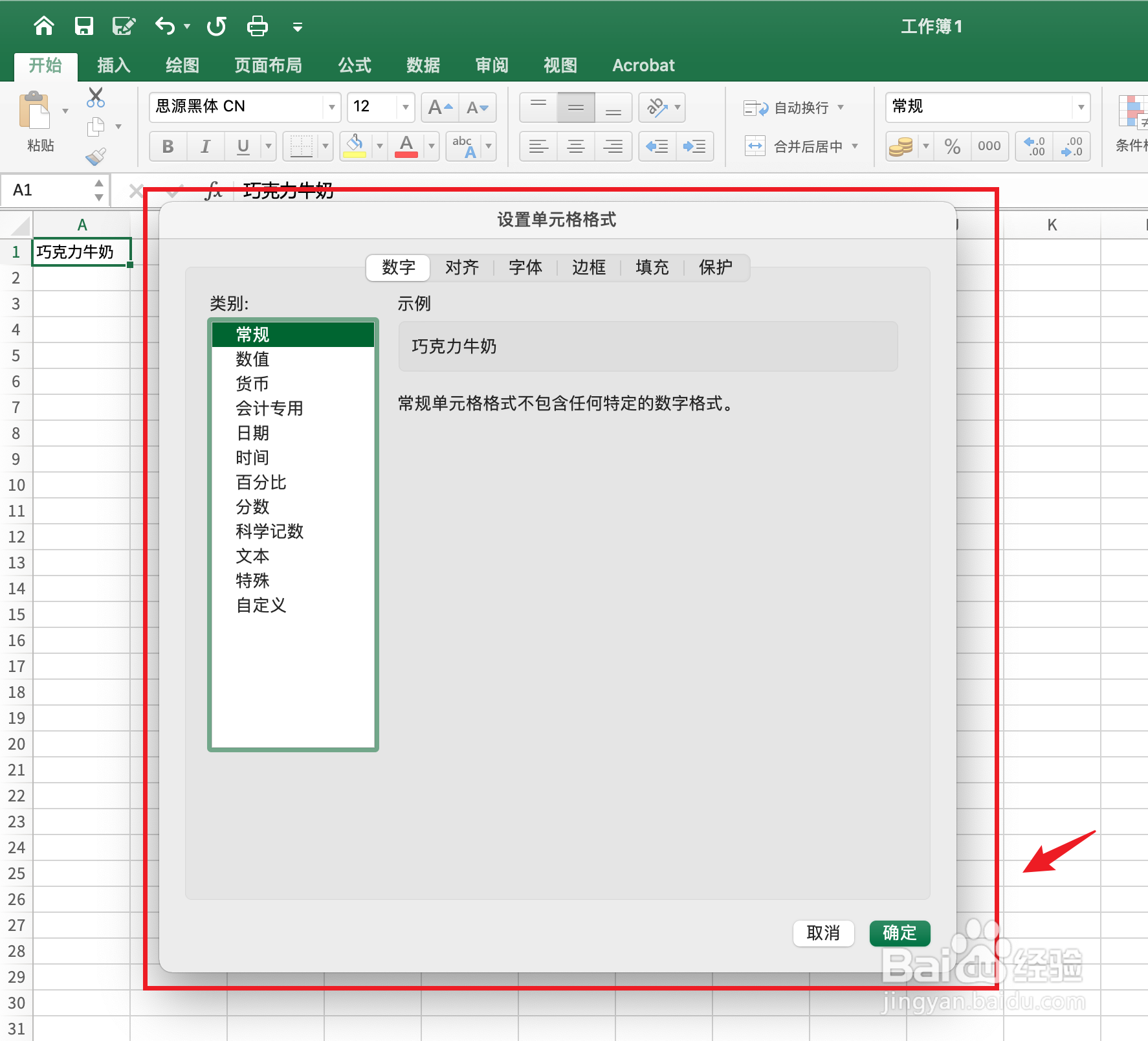Click the 确定 button to confirm
1148x1041 pixels.
pos(900,933)
